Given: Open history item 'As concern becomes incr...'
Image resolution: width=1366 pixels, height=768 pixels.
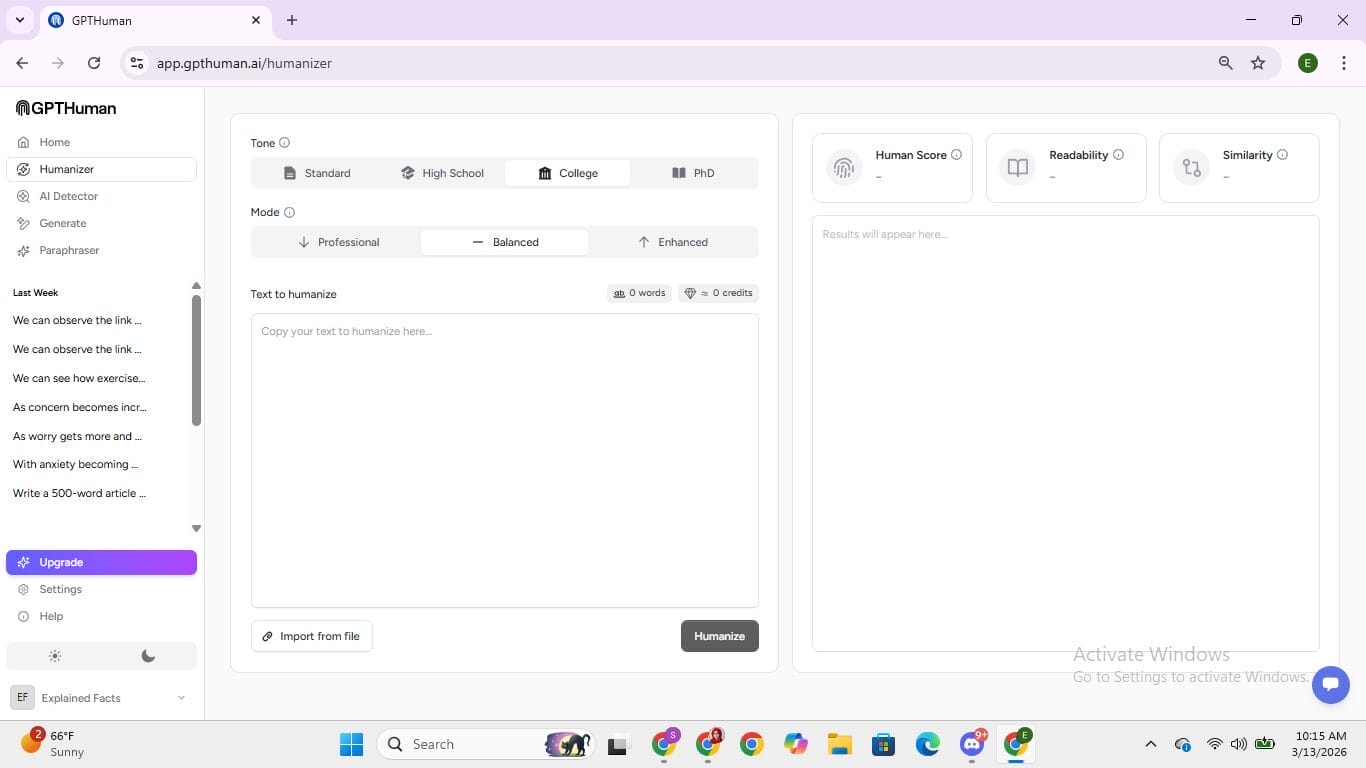Looking at the screenshot, I should coord(79,407).
